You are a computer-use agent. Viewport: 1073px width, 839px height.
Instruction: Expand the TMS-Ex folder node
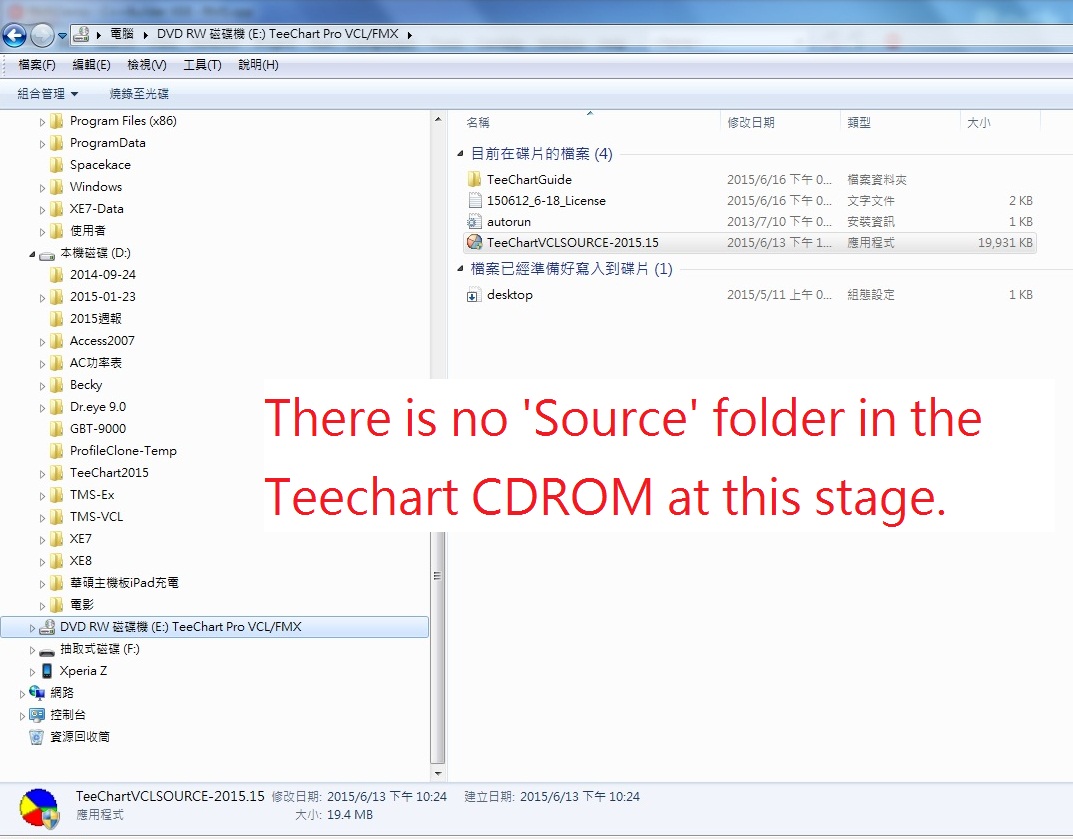tap(42, 495)
